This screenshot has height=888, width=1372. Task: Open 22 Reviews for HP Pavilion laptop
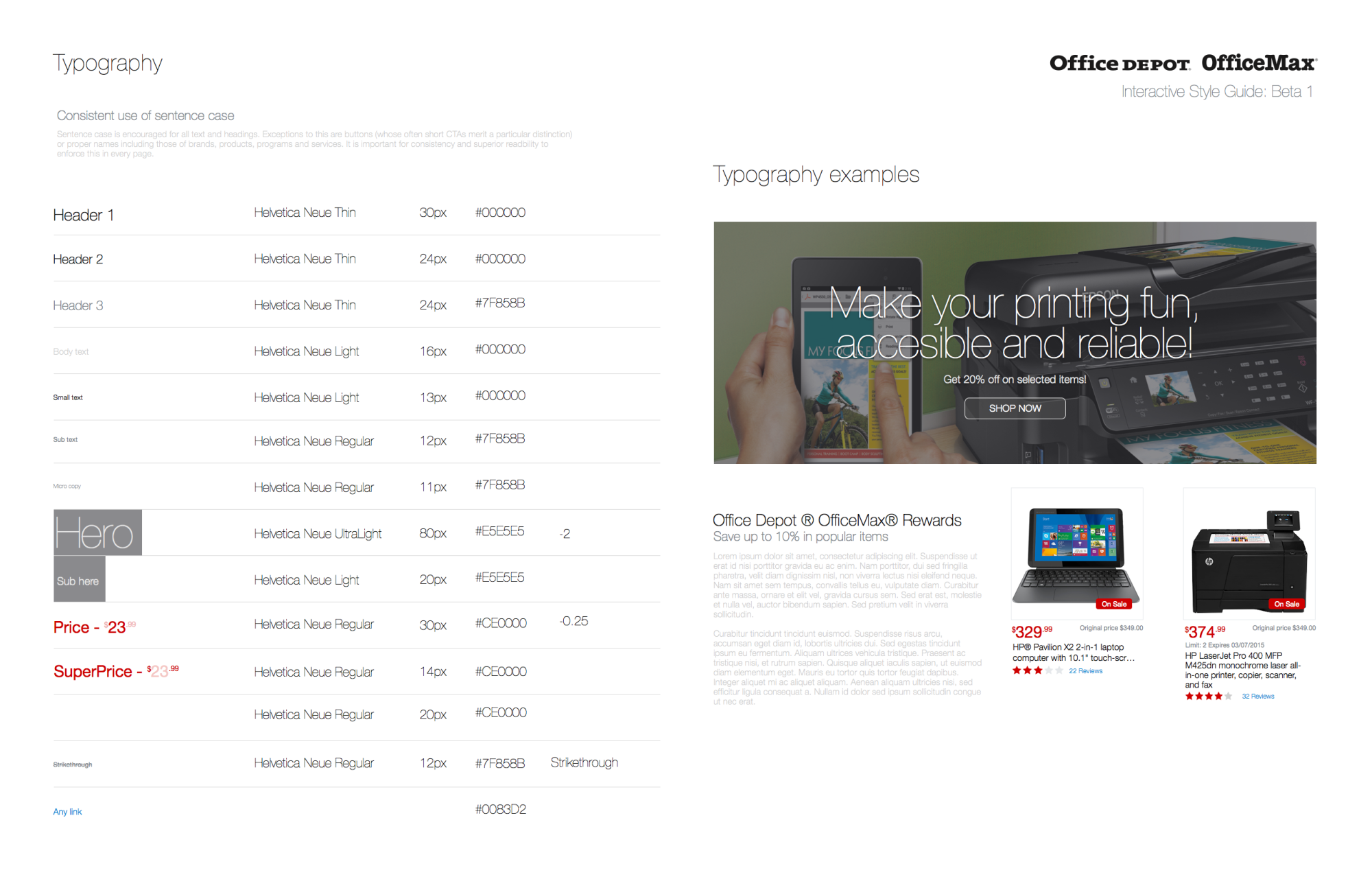tap(1085, 671)
